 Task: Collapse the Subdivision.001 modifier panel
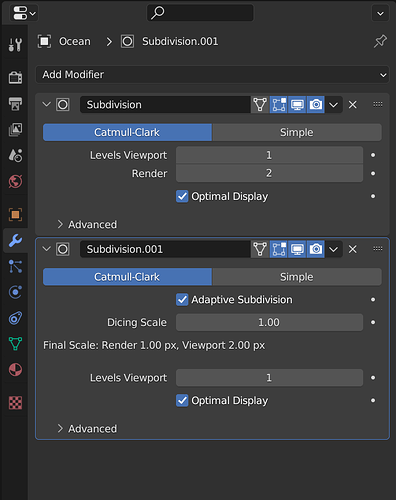click(47, 249)
